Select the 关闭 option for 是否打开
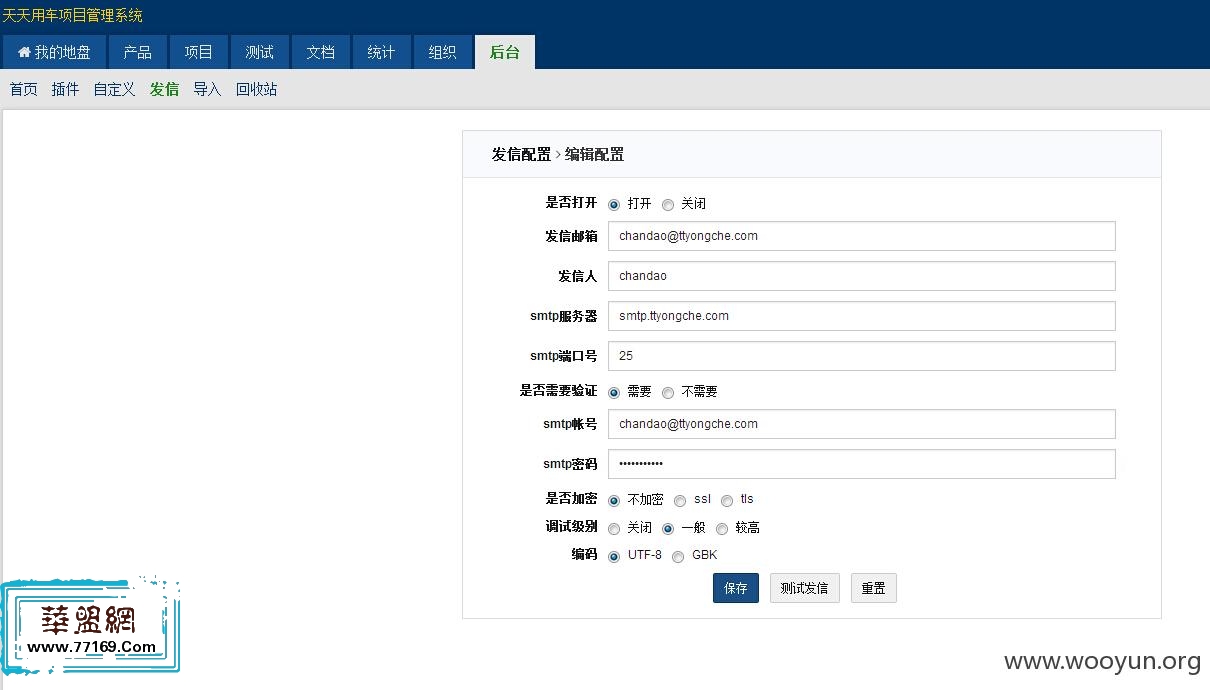 tap(668, 204)
